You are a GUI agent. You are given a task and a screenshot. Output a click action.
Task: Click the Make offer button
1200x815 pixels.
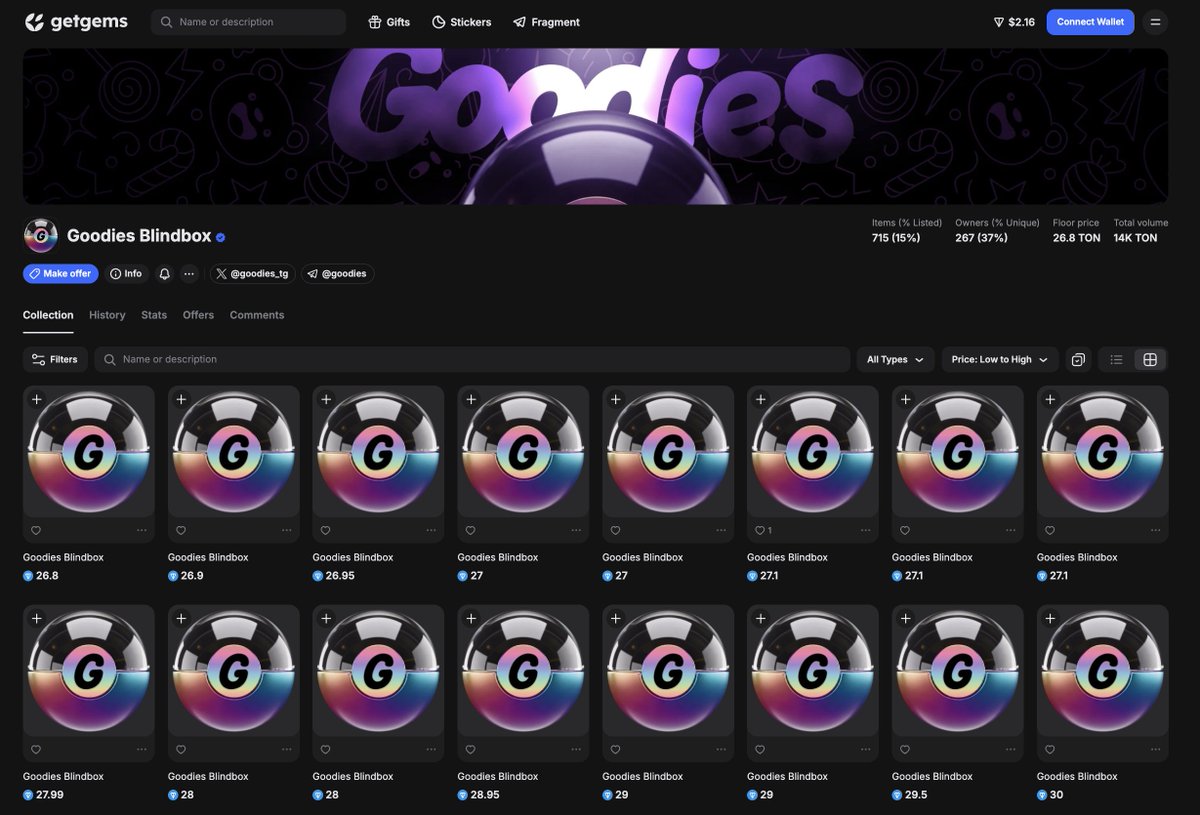click(x=60, y=273)
